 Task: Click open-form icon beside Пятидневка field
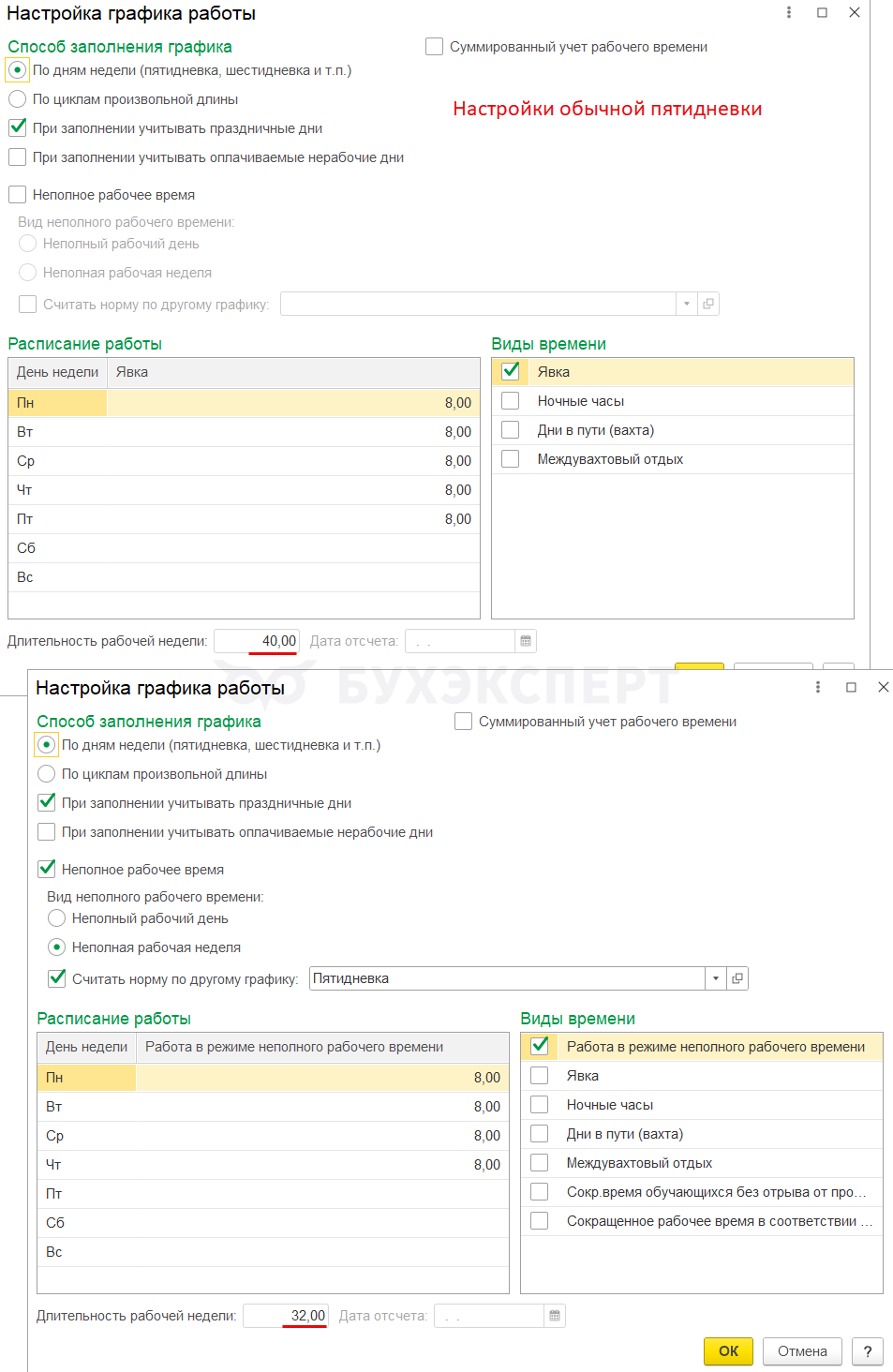(x=737, y=978)
